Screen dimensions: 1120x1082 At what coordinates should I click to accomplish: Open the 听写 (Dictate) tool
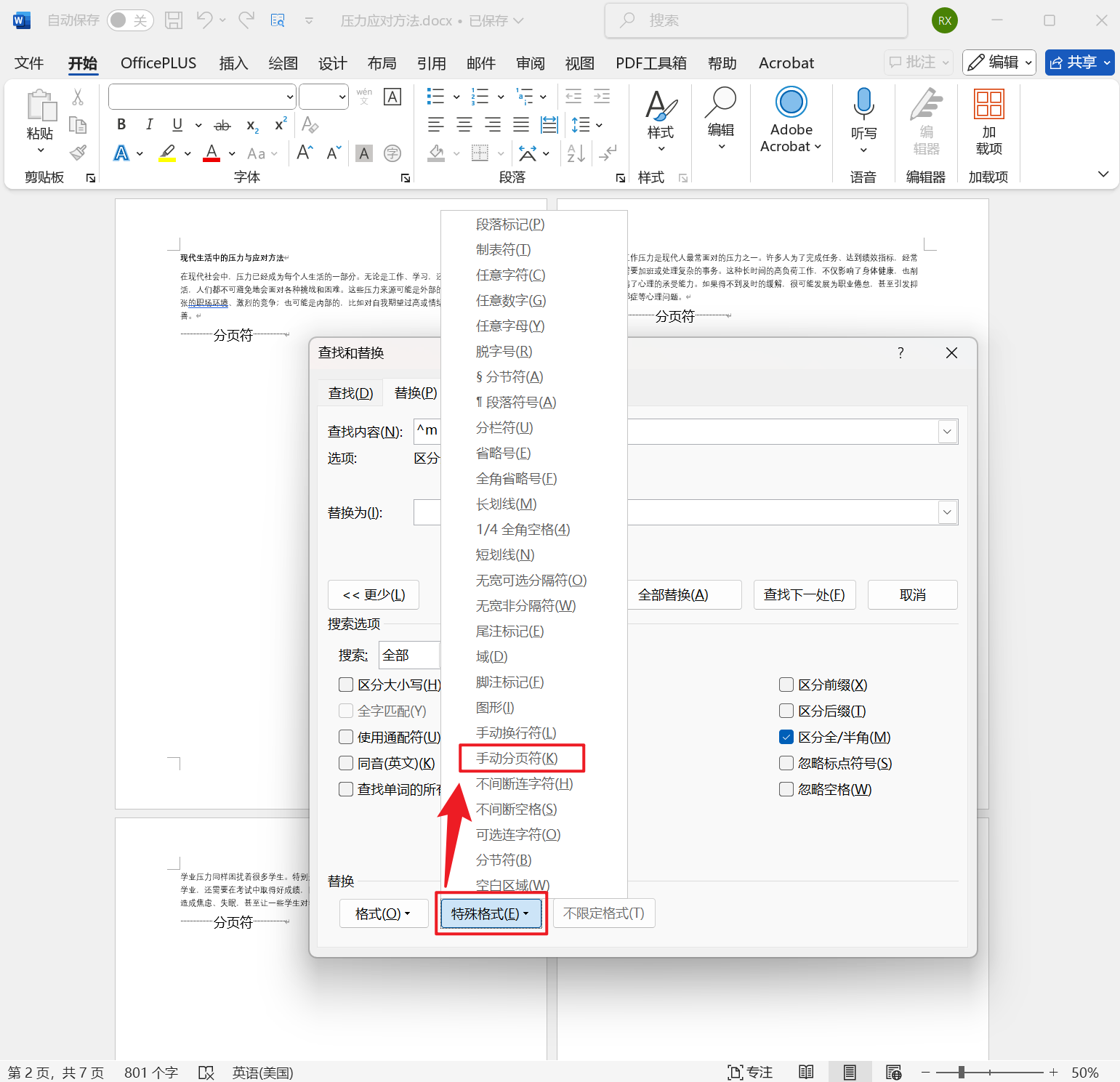coord(863,116)
